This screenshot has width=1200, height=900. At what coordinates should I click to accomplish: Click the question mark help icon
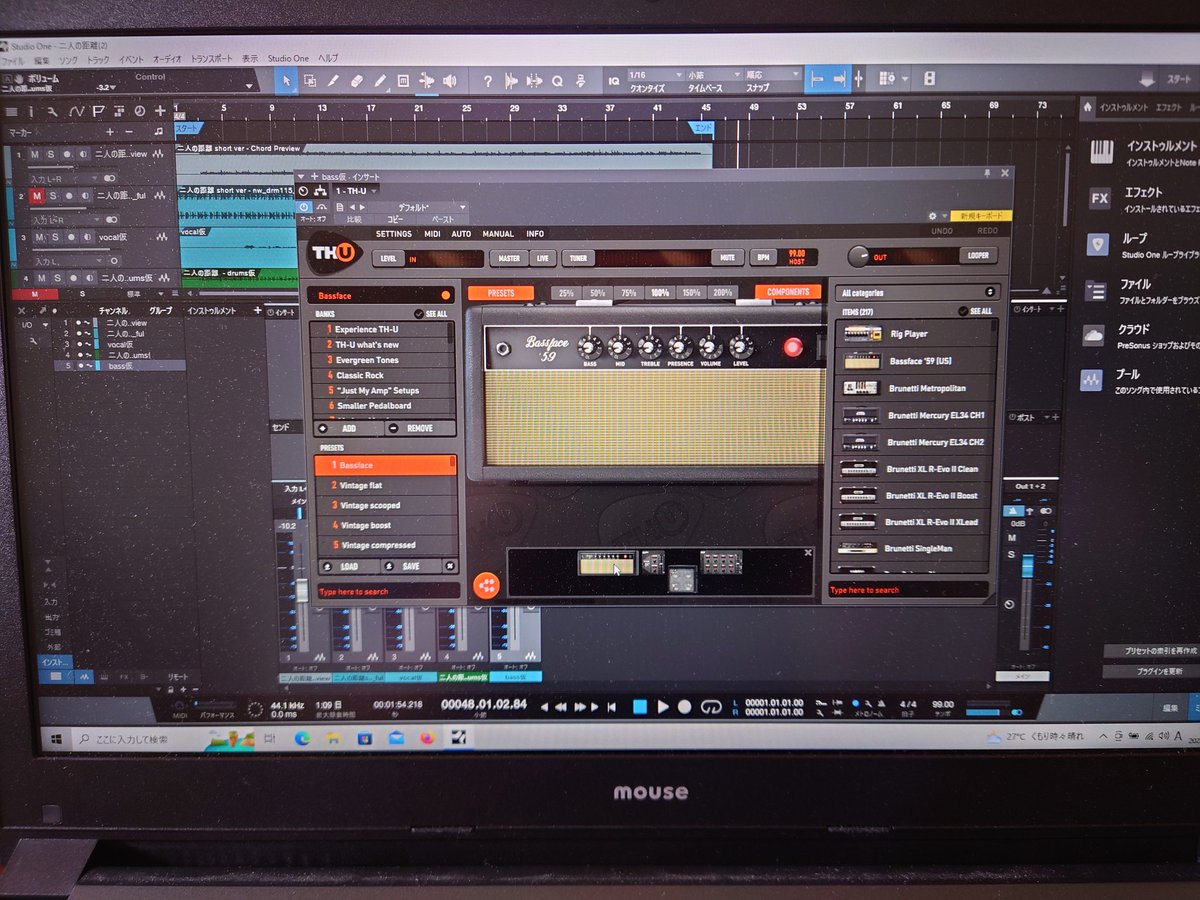click(488, 81)
